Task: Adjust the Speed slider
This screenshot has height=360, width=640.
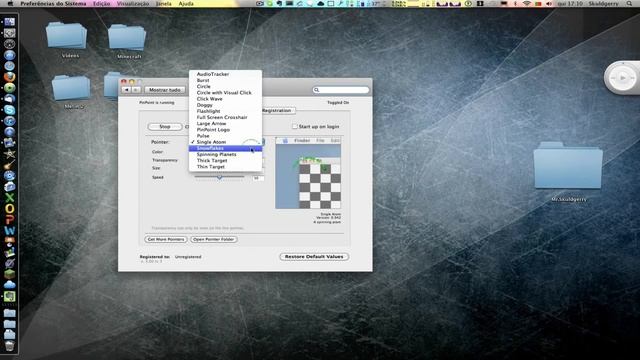Action: pos(220,178)
